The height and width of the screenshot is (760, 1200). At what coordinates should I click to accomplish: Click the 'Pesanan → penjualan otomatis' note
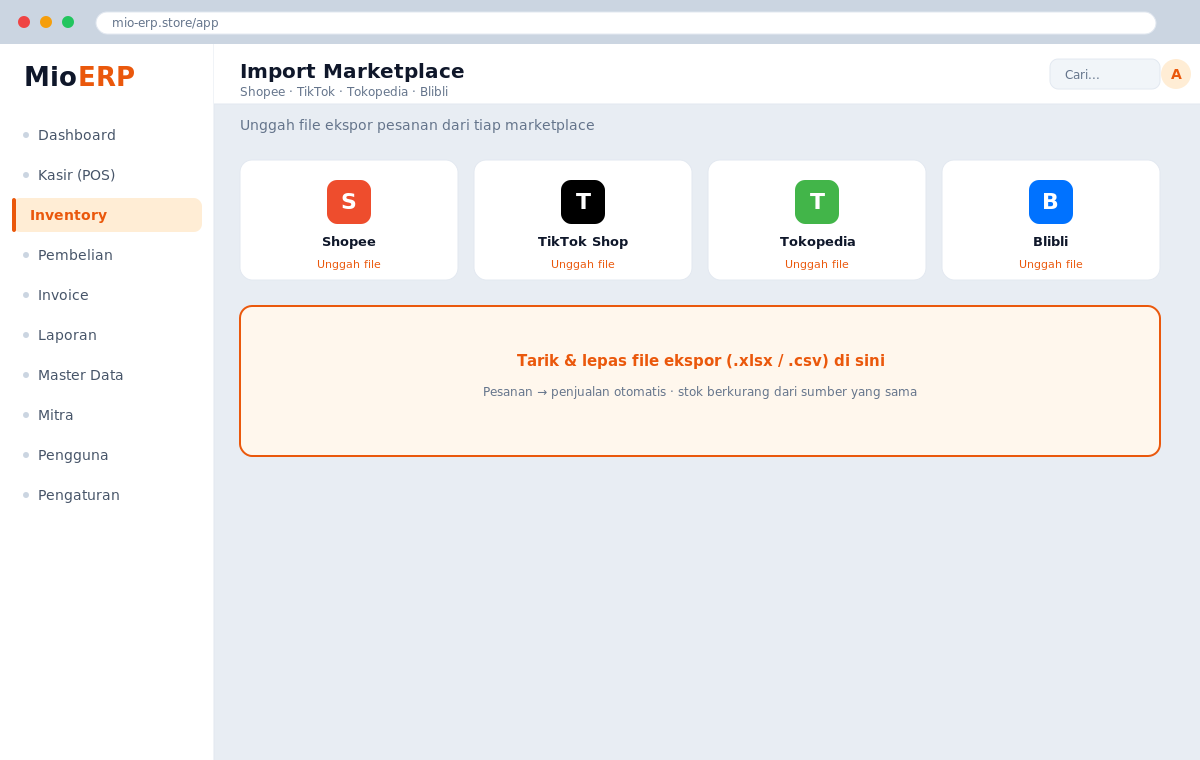[700, 392]
